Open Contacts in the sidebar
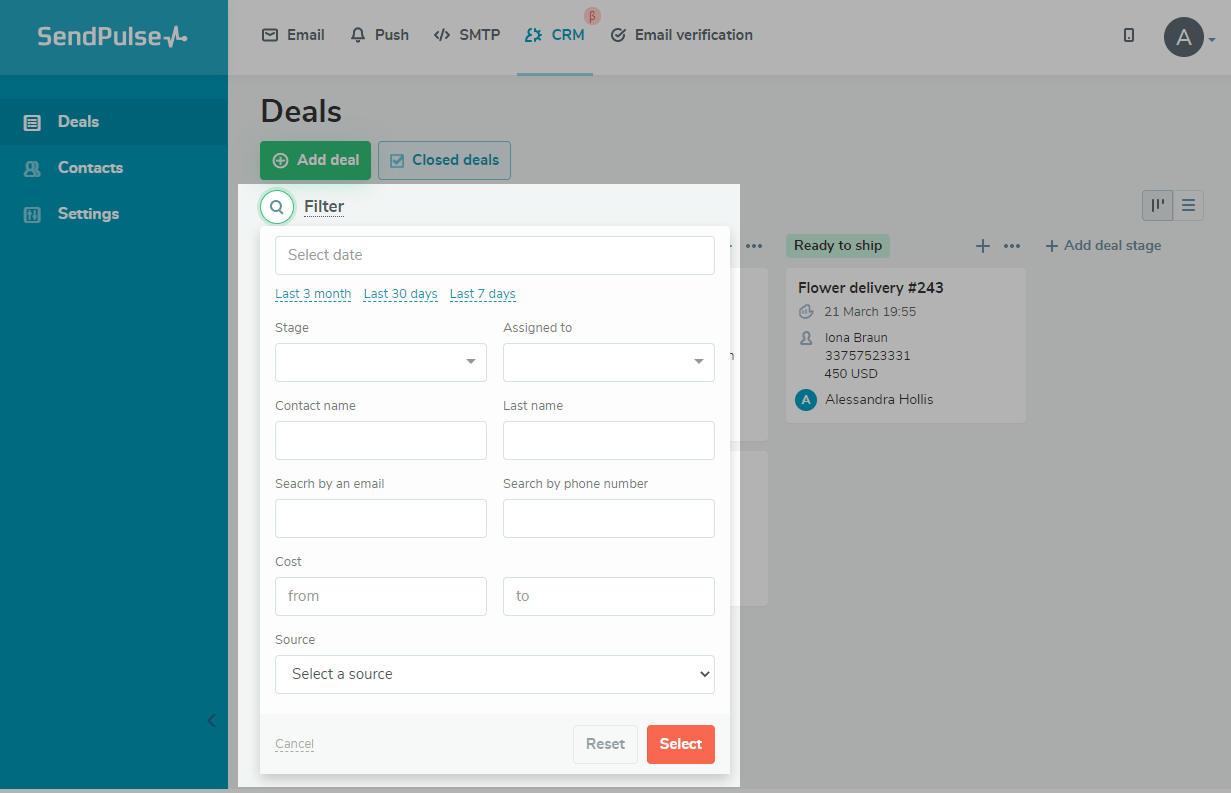Viewport: 1231px width, 793px height. pyautogui.click(x=90, y=168)
